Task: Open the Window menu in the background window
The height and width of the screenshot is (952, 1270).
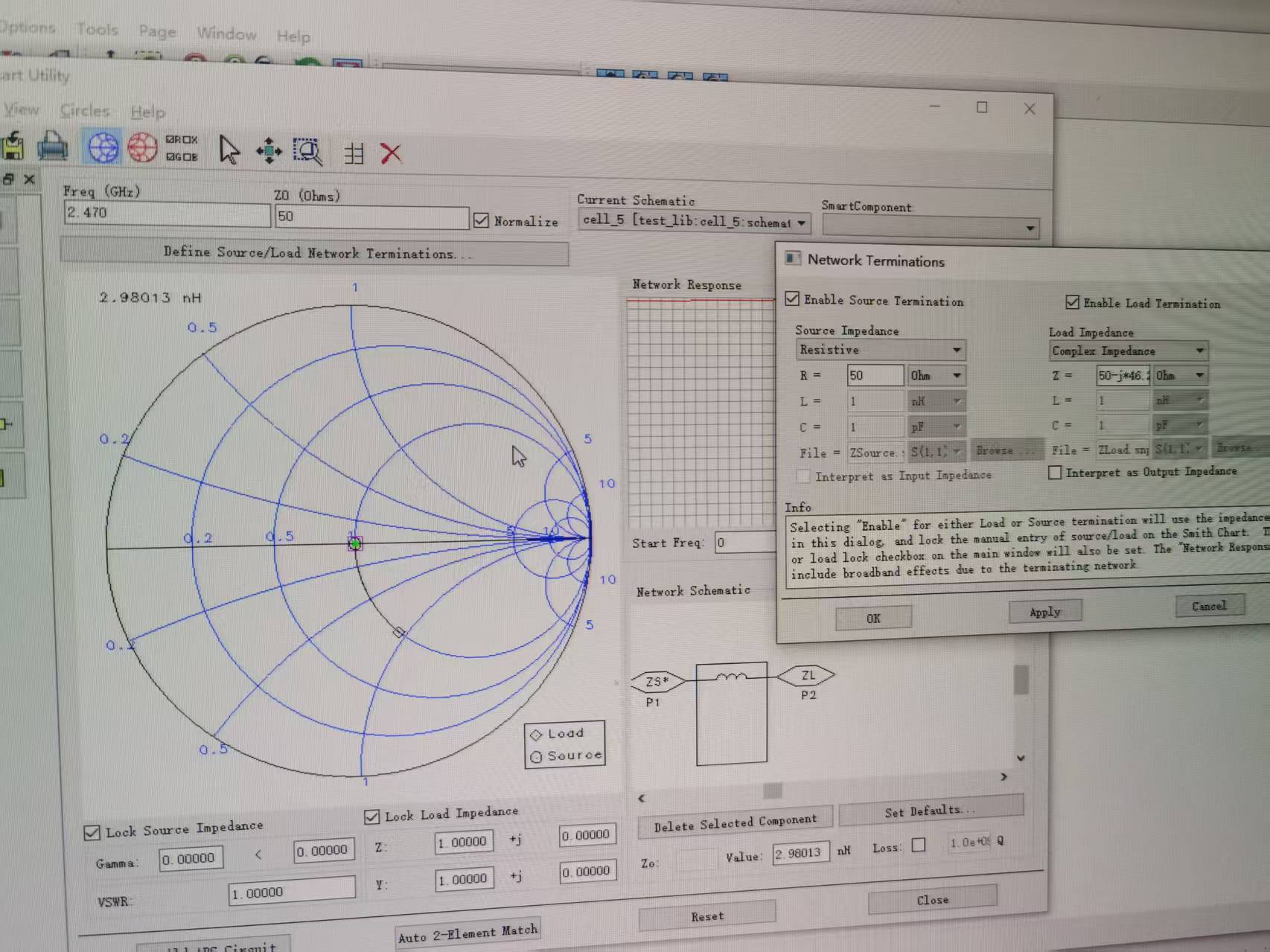Action: (226, 33)
